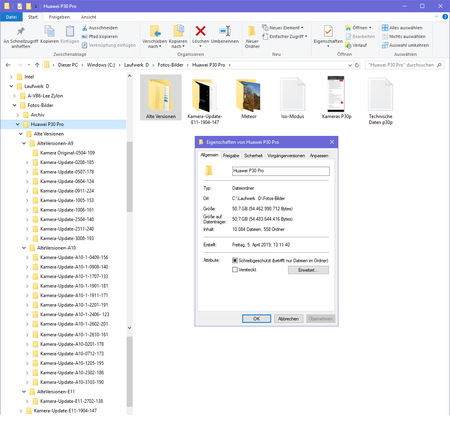Select A-VB6-Lee Zylon in tree
The height and width of the screenshot is (425, 450).
(x=45, y=96)
